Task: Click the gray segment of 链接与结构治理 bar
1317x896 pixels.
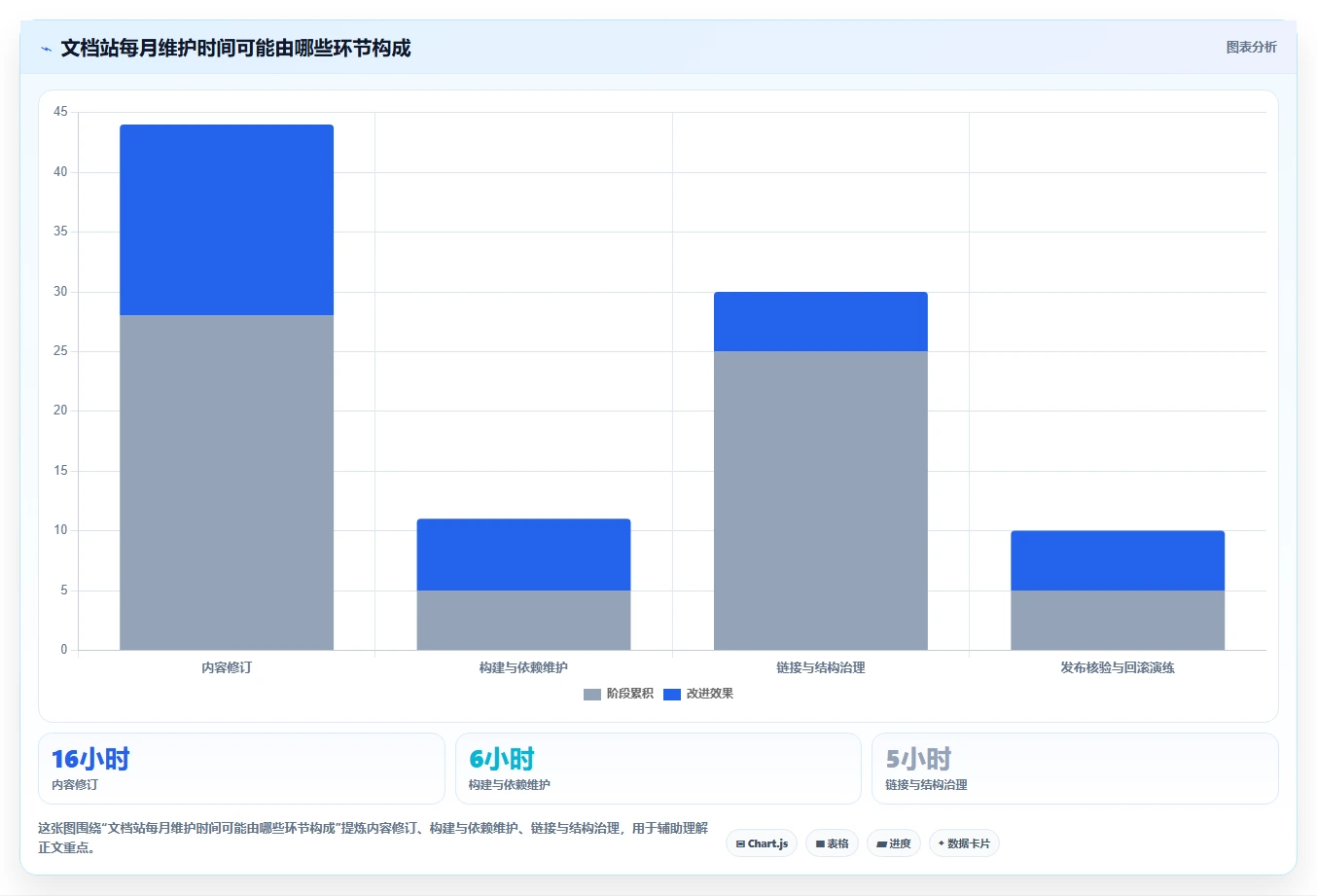Action: [x=821, y=500]
